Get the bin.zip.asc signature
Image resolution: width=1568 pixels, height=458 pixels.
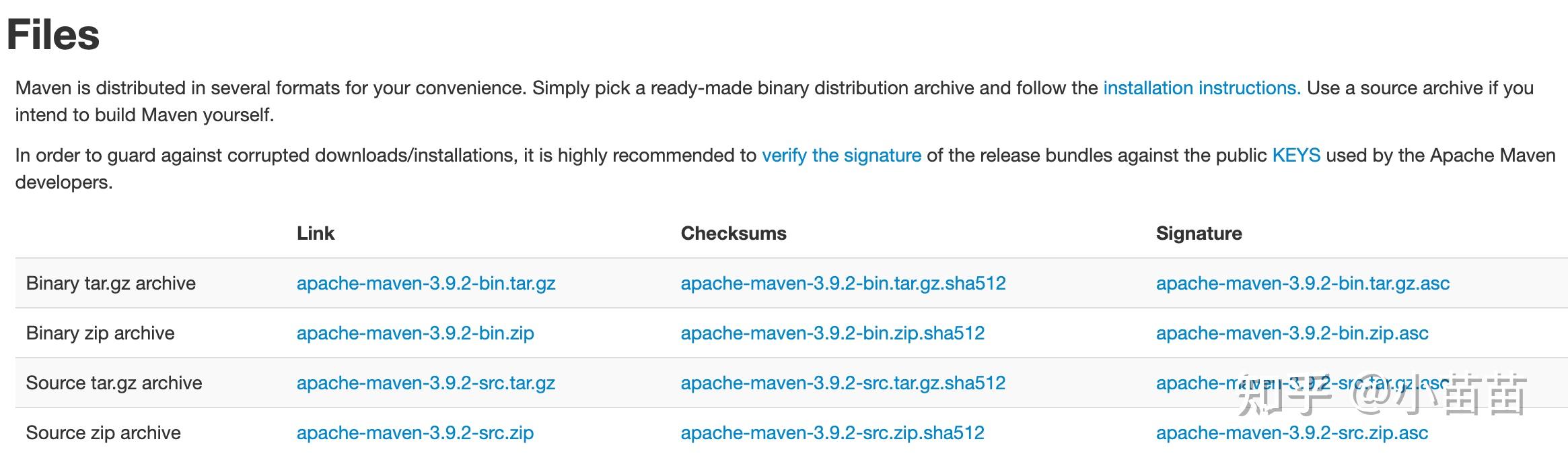click(x=1292, y=333)
